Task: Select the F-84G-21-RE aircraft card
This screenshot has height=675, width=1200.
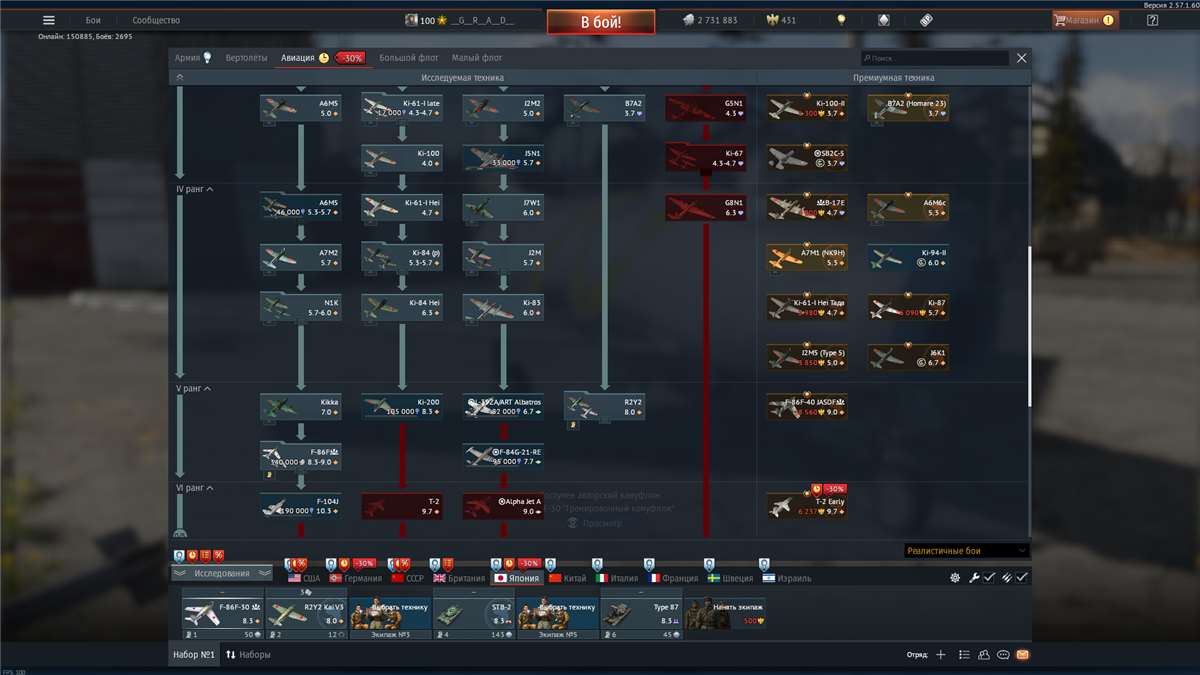Action: pos(503,456)
